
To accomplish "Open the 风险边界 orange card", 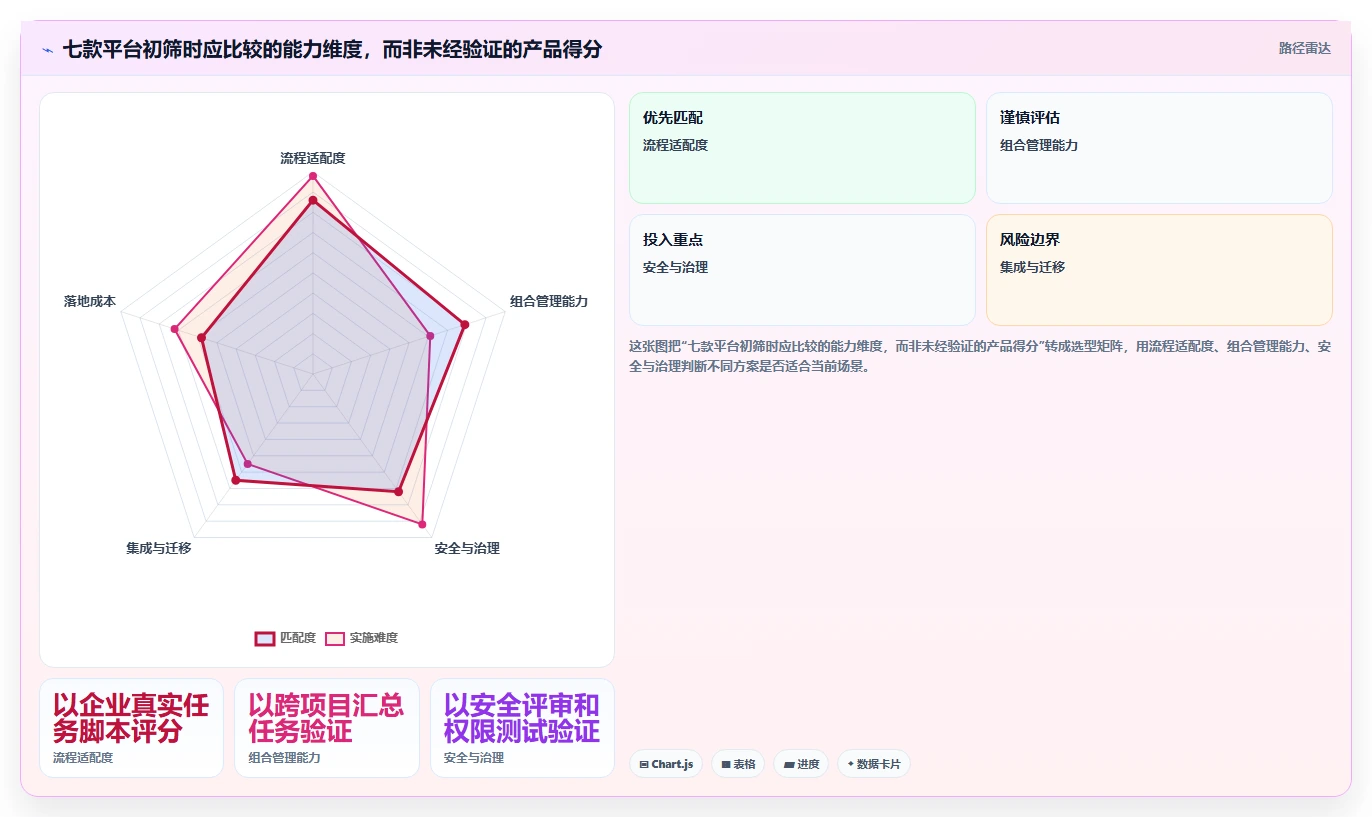I will (1159, 270).
